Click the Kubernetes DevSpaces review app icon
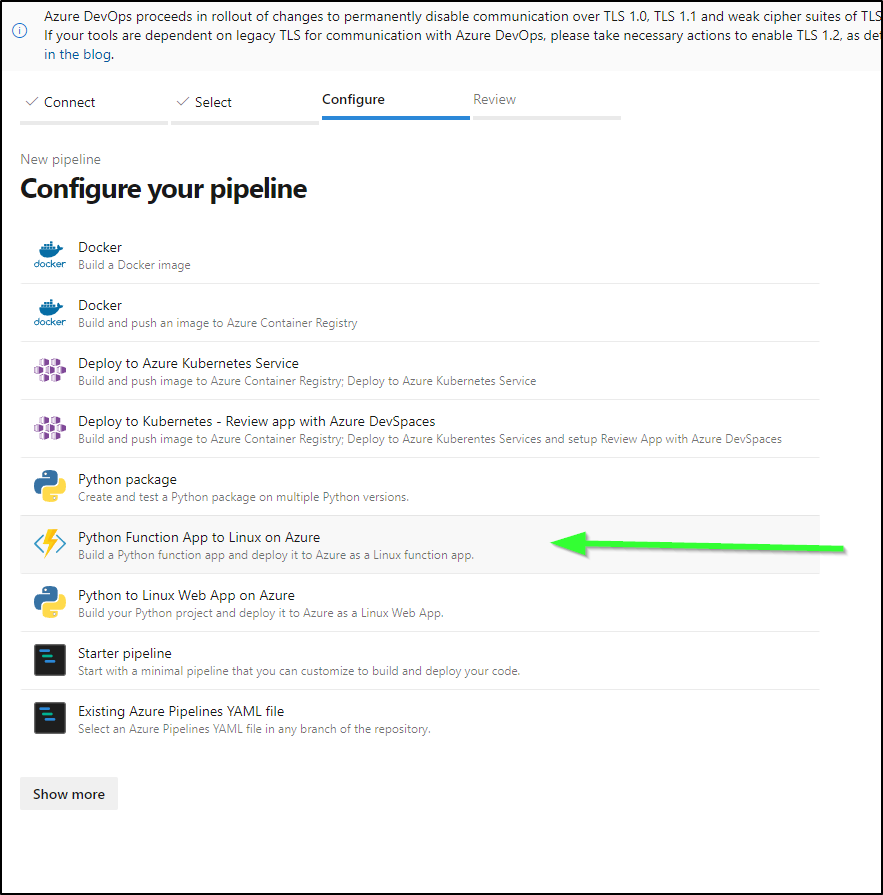Viewport: 883px width, 895px height. tap(50, 429)
